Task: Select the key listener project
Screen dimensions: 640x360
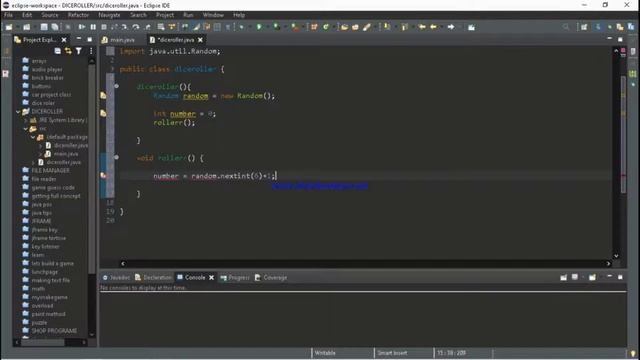Action: pos(45,247)
